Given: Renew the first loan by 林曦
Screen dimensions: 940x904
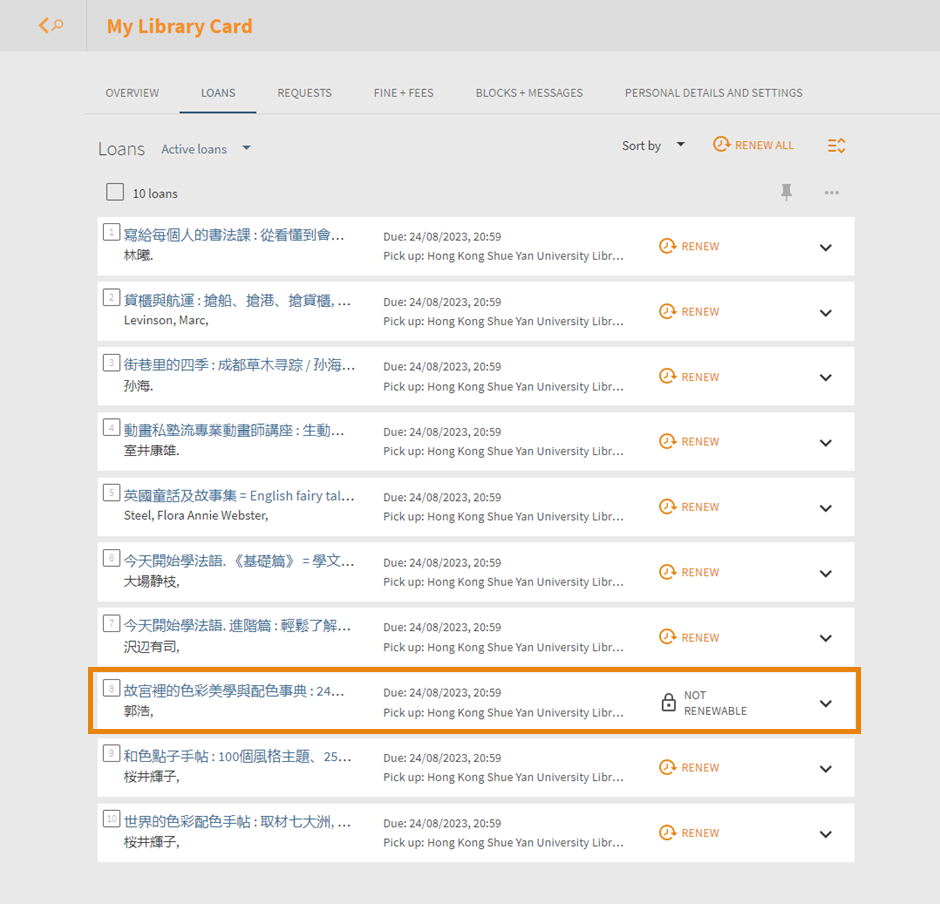Looking at the screenshot, I should tap(689, 246).
